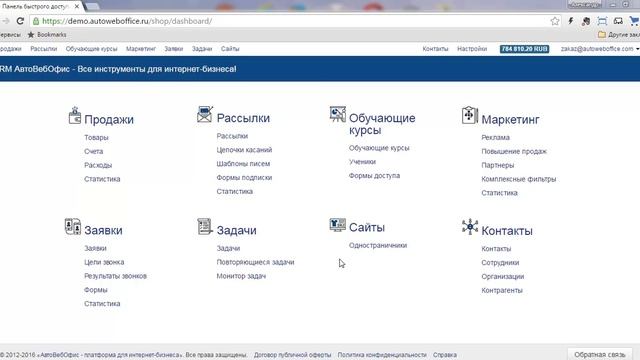This screenshot has height=360, width=640.
Task: Click the shopping cart extension icon
Action: [x=634, y=21]
